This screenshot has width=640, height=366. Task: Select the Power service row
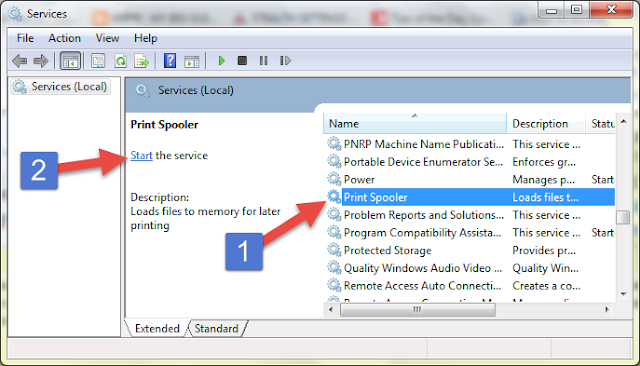(x=470, y=180)
